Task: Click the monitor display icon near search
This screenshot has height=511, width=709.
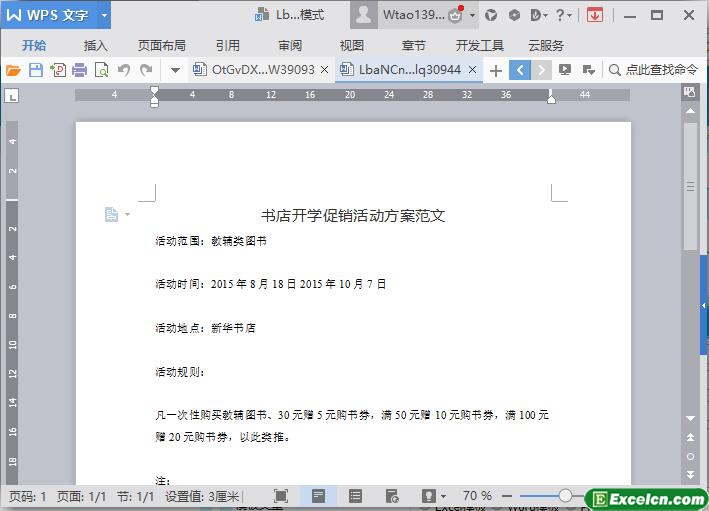Action: 564,70
